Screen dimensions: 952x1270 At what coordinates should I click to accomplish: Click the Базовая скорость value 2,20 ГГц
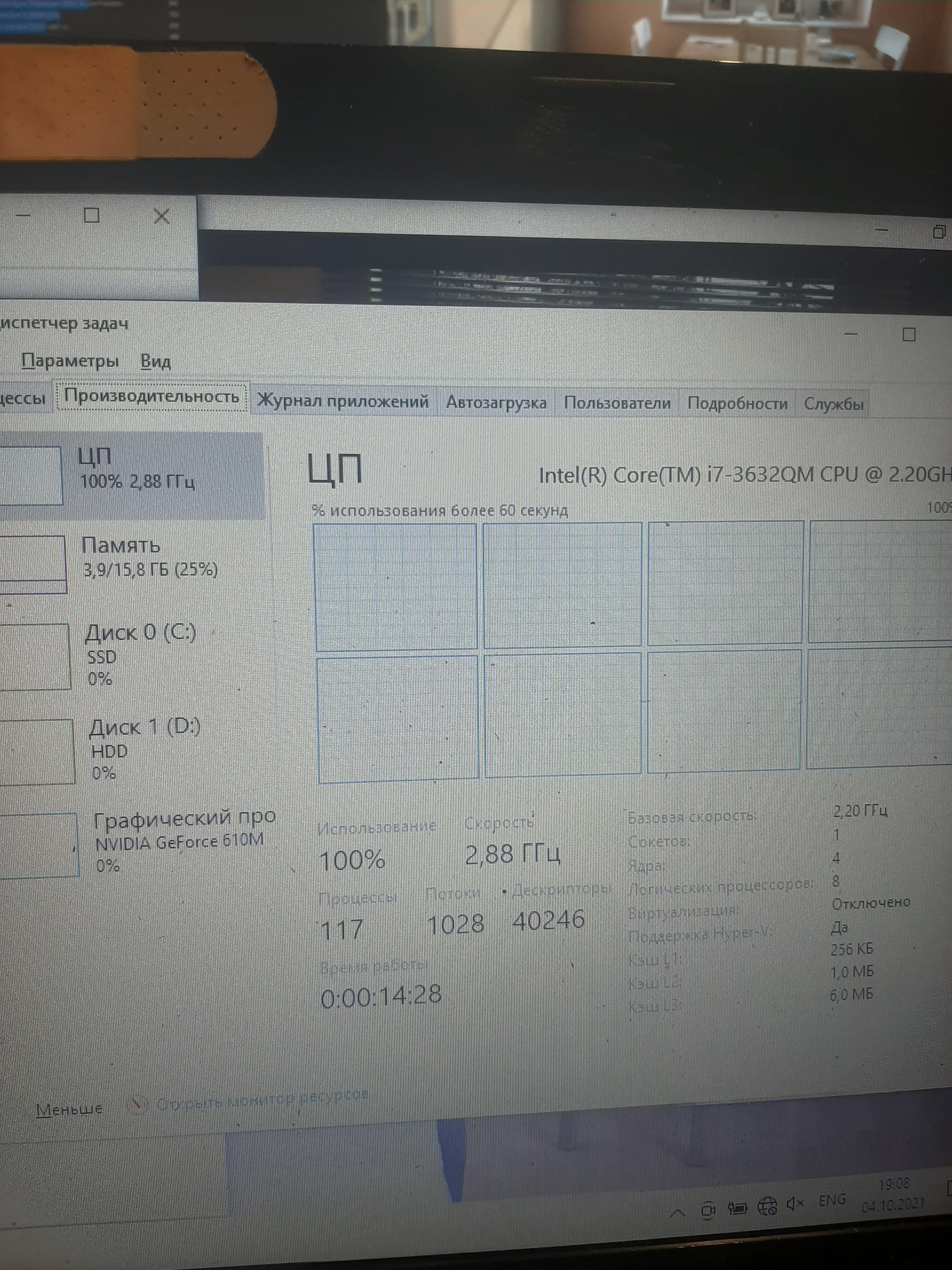click(860, 811)
